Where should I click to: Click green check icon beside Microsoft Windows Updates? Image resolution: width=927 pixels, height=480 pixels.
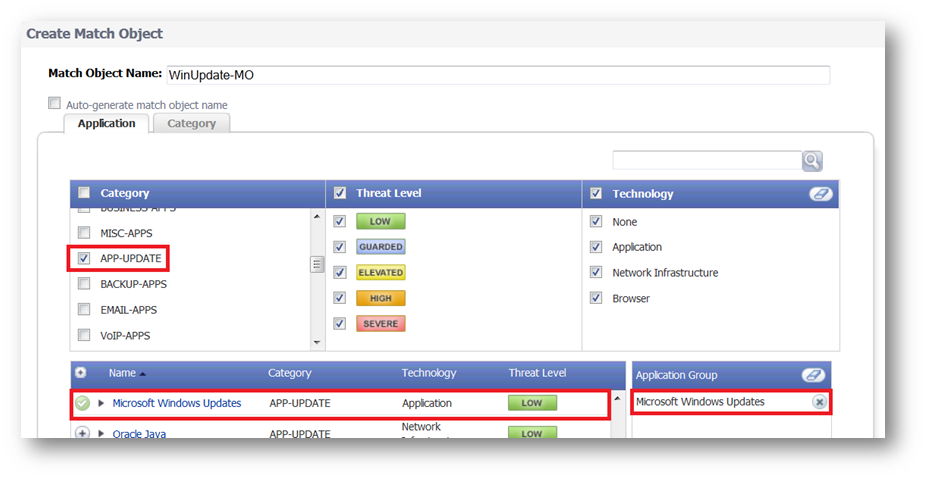pos(82,403)
